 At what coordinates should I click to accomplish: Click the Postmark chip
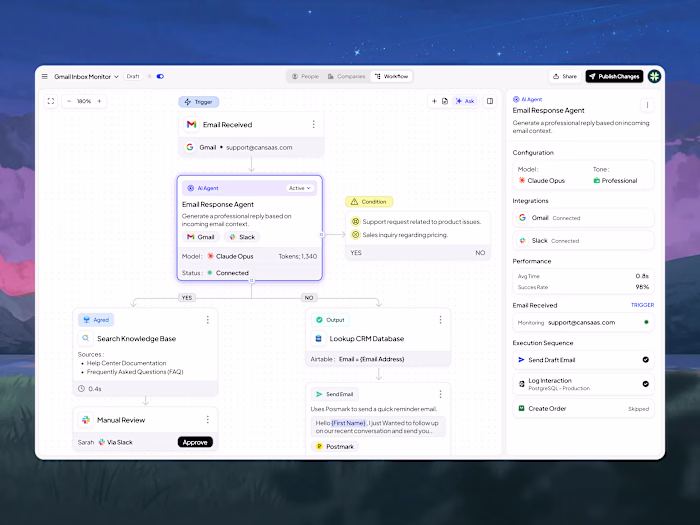pyautogui.click(x=335, y=446)
